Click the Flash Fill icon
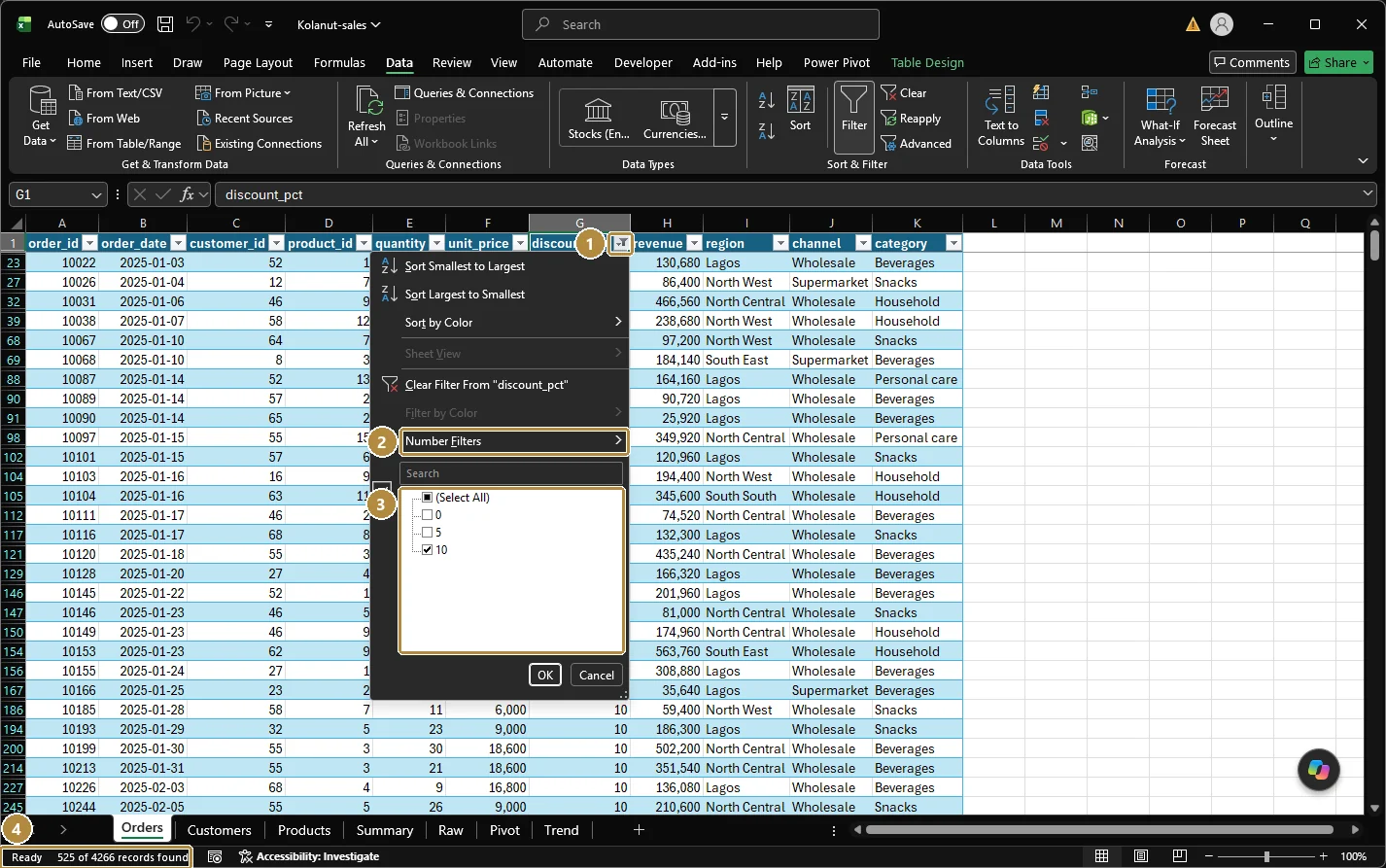The width and height of the screenshot is (1386, 868). [x=1041, y=93]
